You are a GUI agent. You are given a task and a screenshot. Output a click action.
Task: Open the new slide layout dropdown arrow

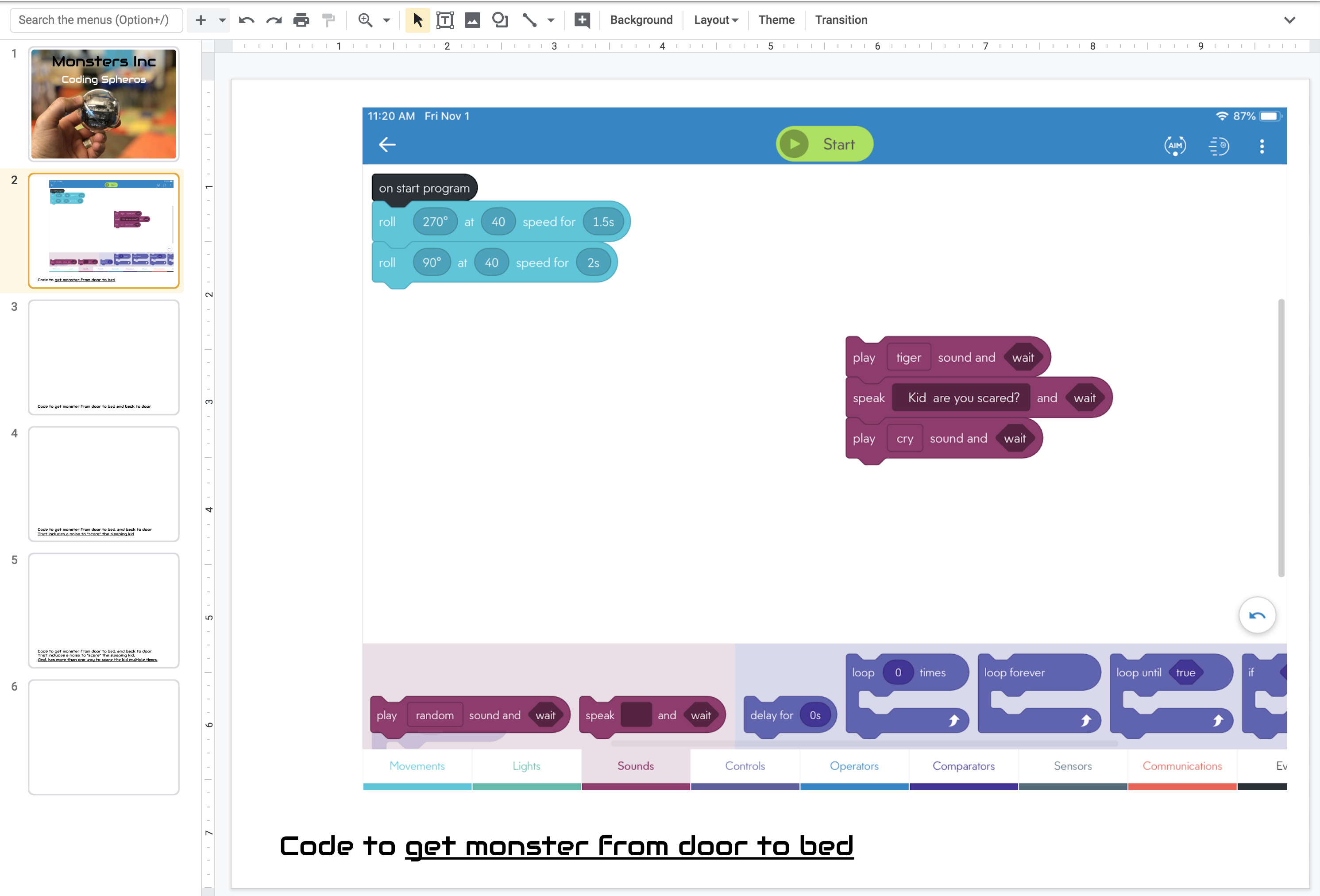click(x=222, y=20)
